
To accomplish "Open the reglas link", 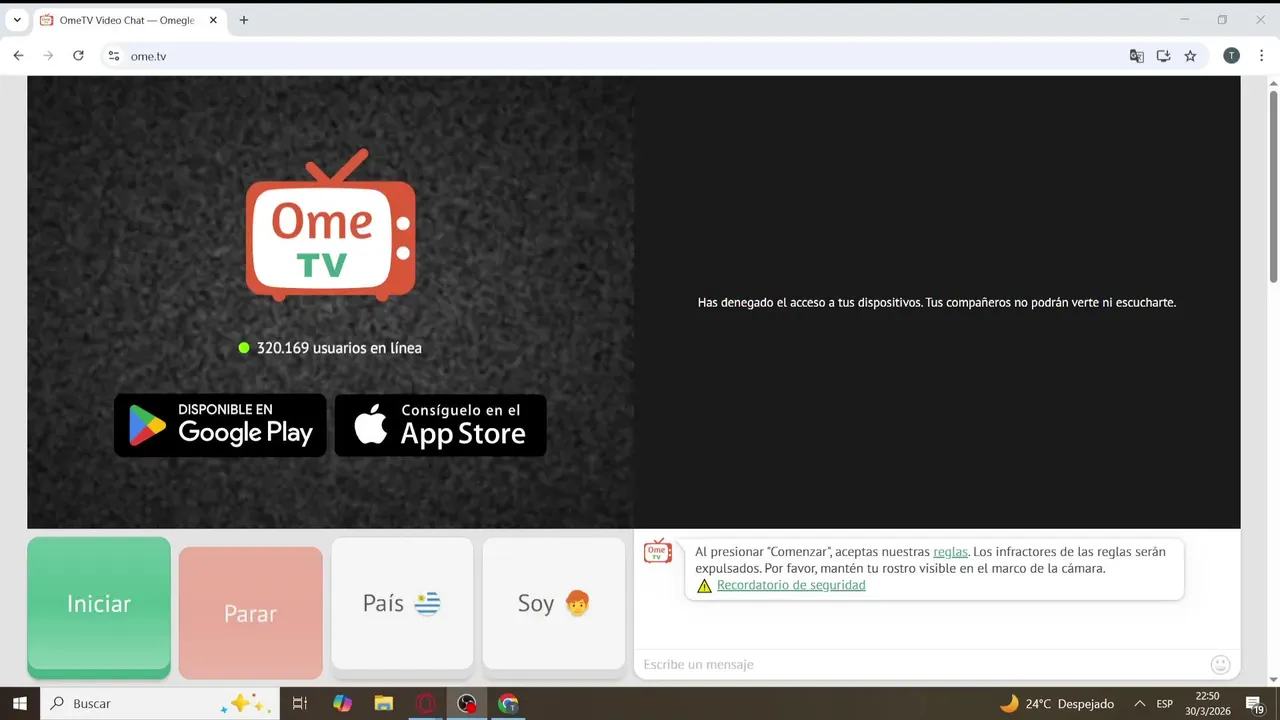I will click(950, 552).
